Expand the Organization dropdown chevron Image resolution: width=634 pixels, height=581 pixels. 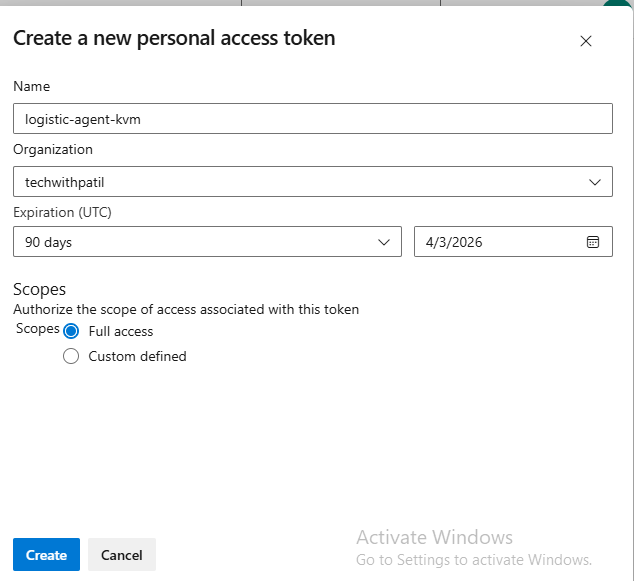[x=594, y=182]
